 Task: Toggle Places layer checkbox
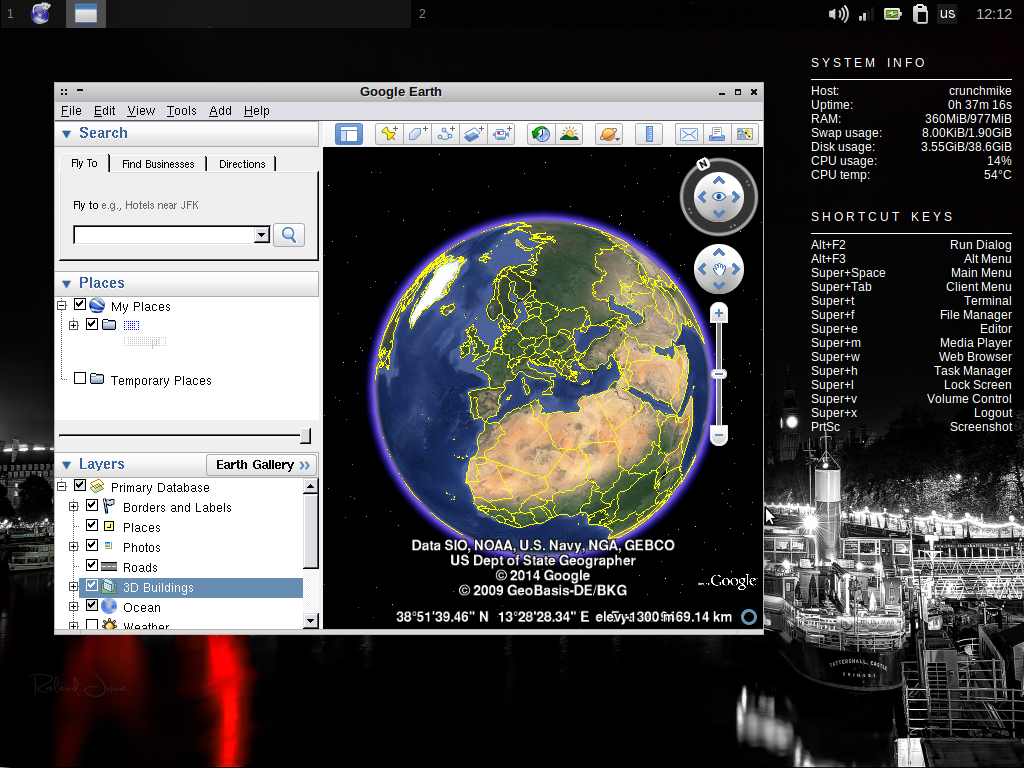(91, 525)
